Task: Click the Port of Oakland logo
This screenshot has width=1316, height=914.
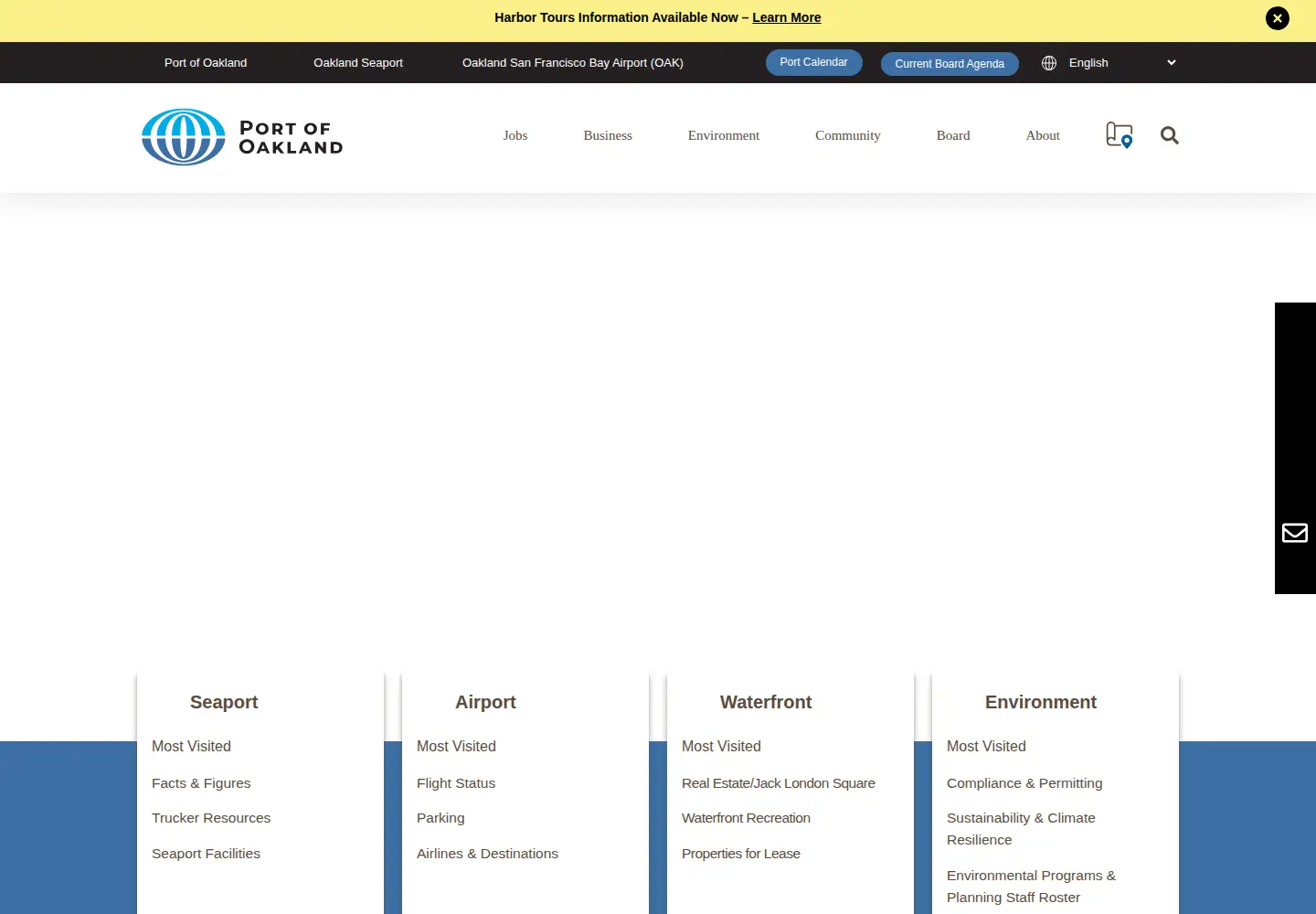Action: point(242,137)
